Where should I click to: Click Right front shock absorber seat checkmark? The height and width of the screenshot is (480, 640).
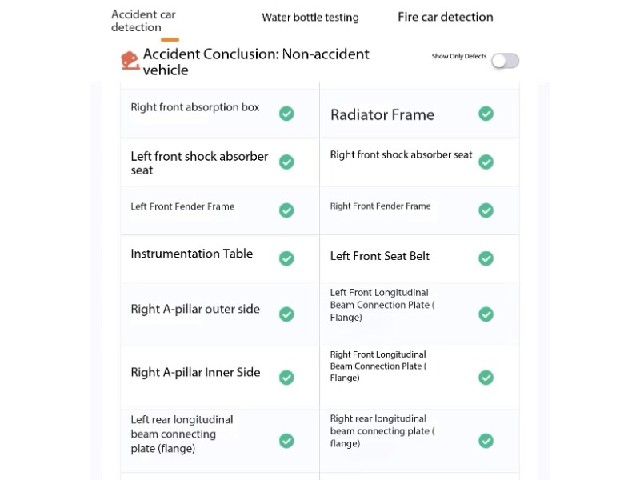(486, 162)
